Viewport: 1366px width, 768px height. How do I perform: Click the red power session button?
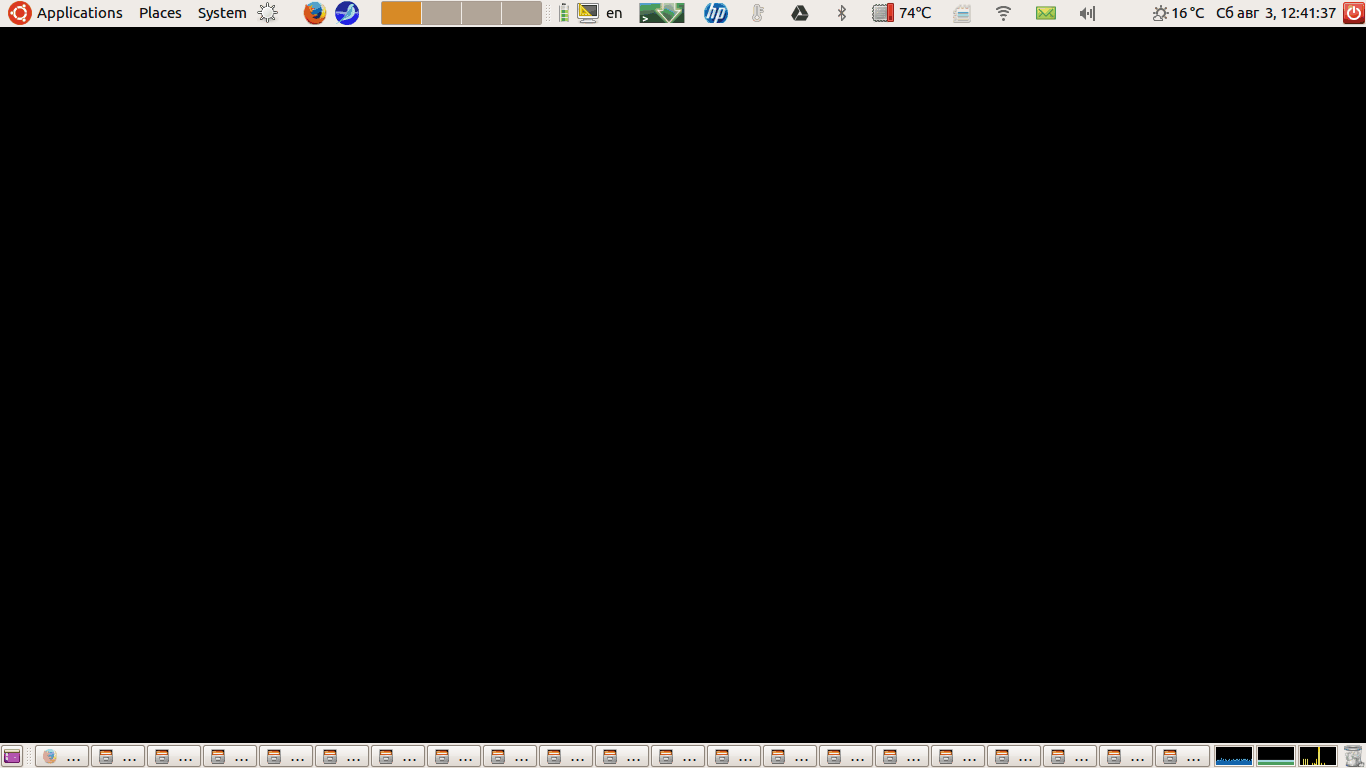coord(1353,13)
